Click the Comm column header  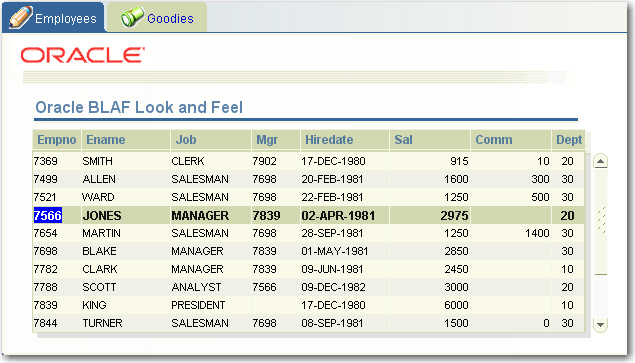(510, 140)
